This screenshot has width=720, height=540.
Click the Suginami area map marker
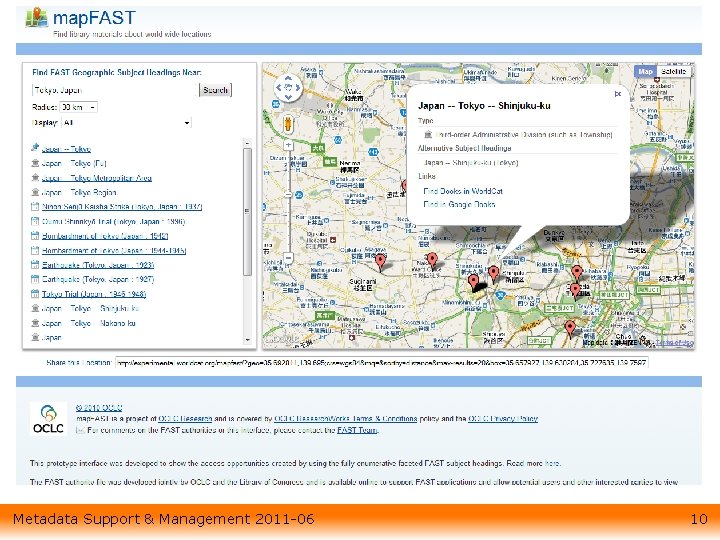pos(380,262)
